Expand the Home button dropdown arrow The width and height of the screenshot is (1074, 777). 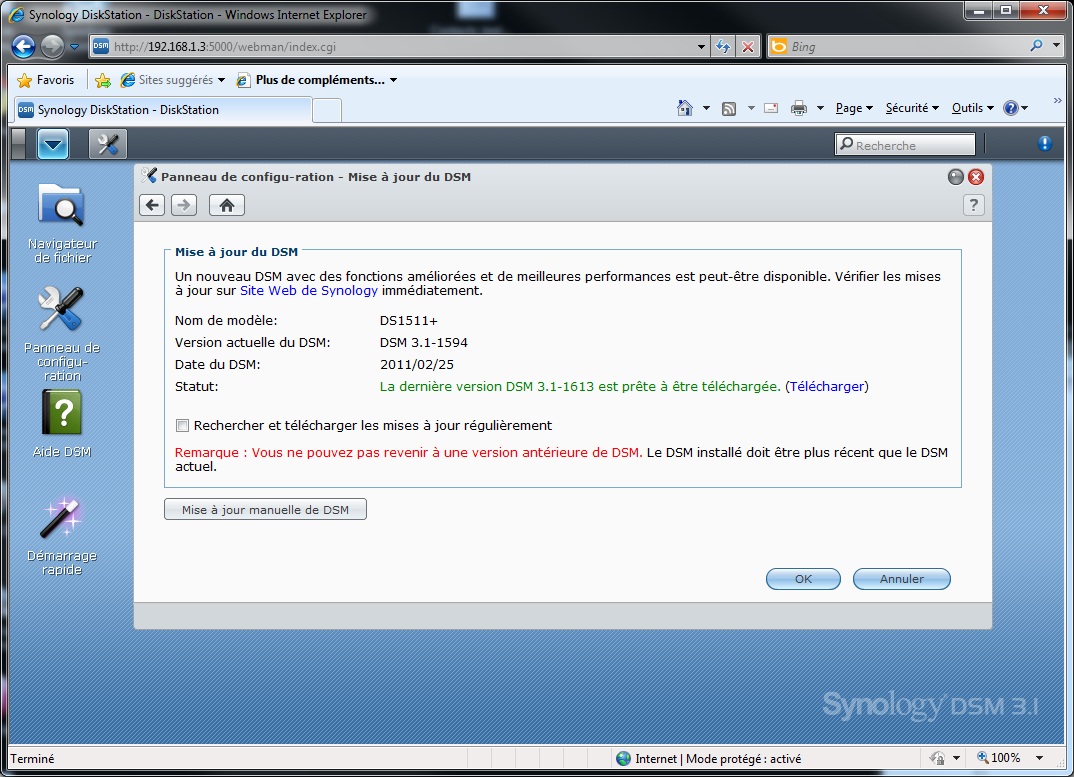click(706, 108)
